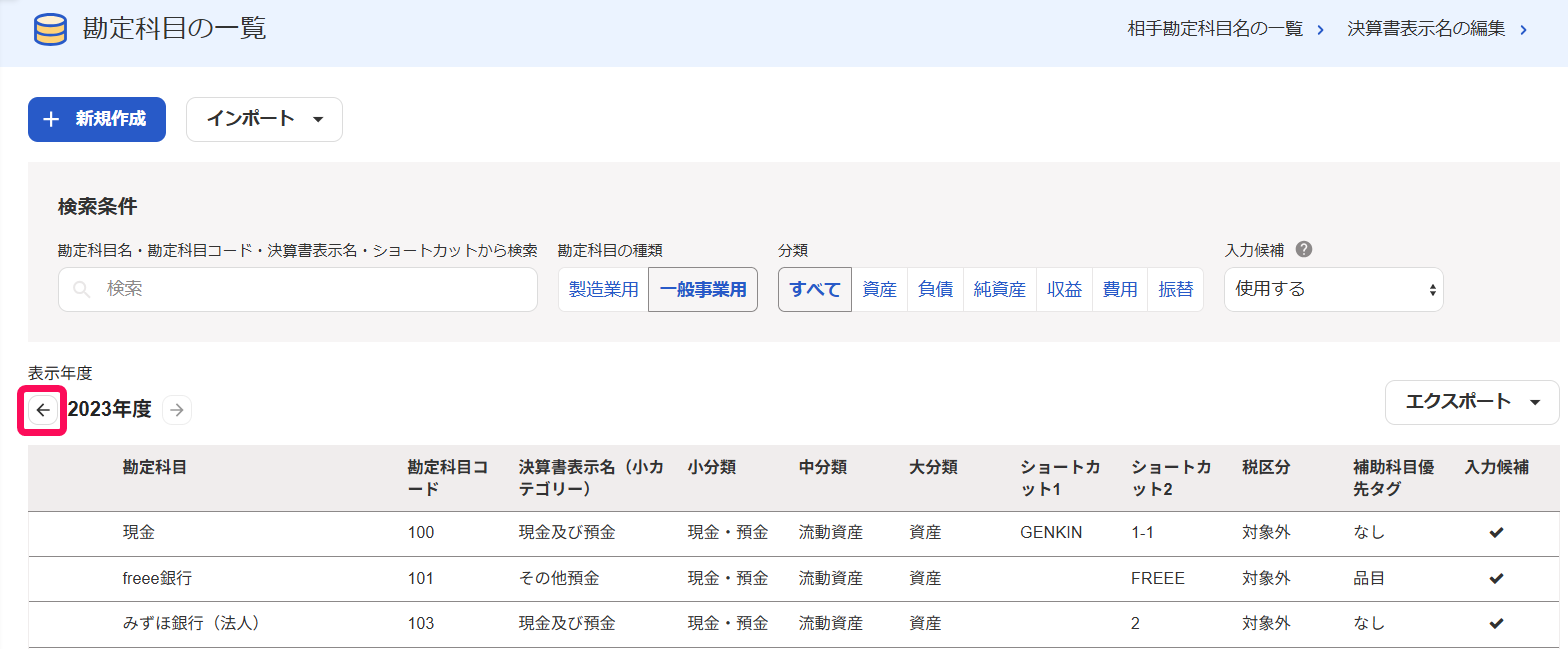Click 品目 tag cell in freee銀行 row
Image resolution: width=1568 pixels, height=649 pixels.
(x=1369, y=578)
